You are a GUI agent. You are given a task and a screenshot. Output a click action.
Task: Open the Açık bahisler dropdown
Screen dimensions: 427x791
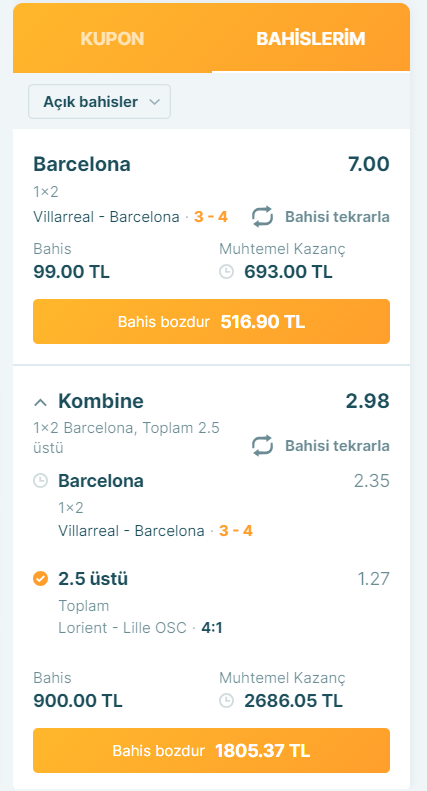coord(99,102)
